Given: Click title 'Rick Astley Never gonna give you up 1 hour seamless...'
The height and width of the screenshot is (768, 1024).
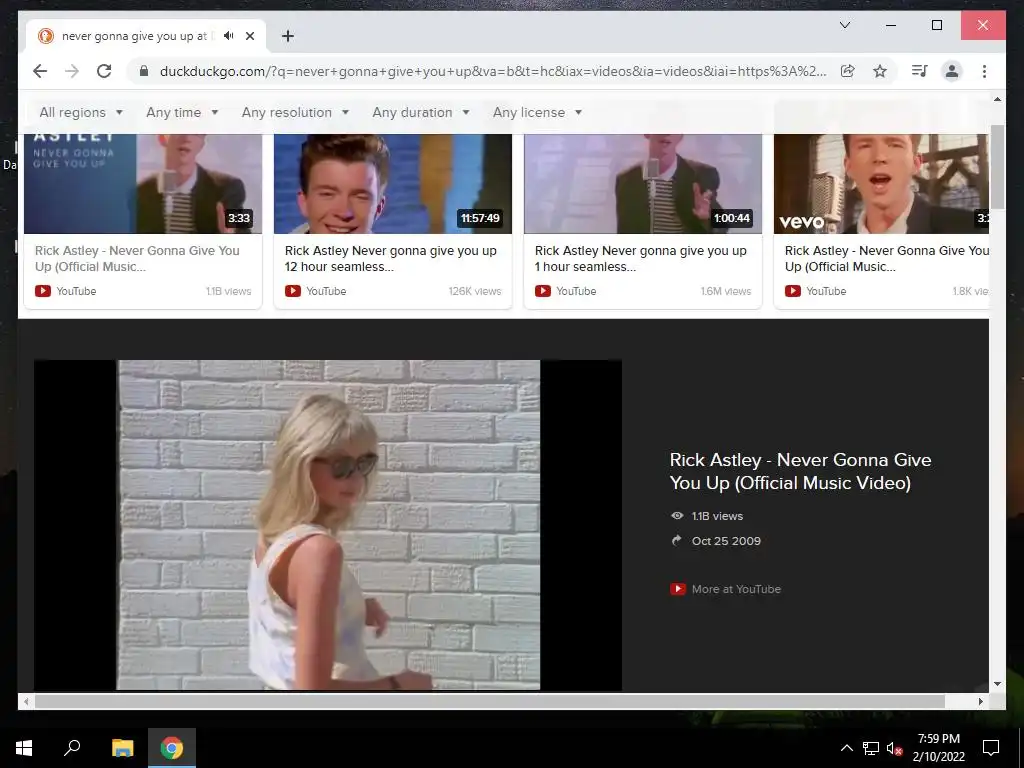Looking at the screenshot, I should (641, 259).
